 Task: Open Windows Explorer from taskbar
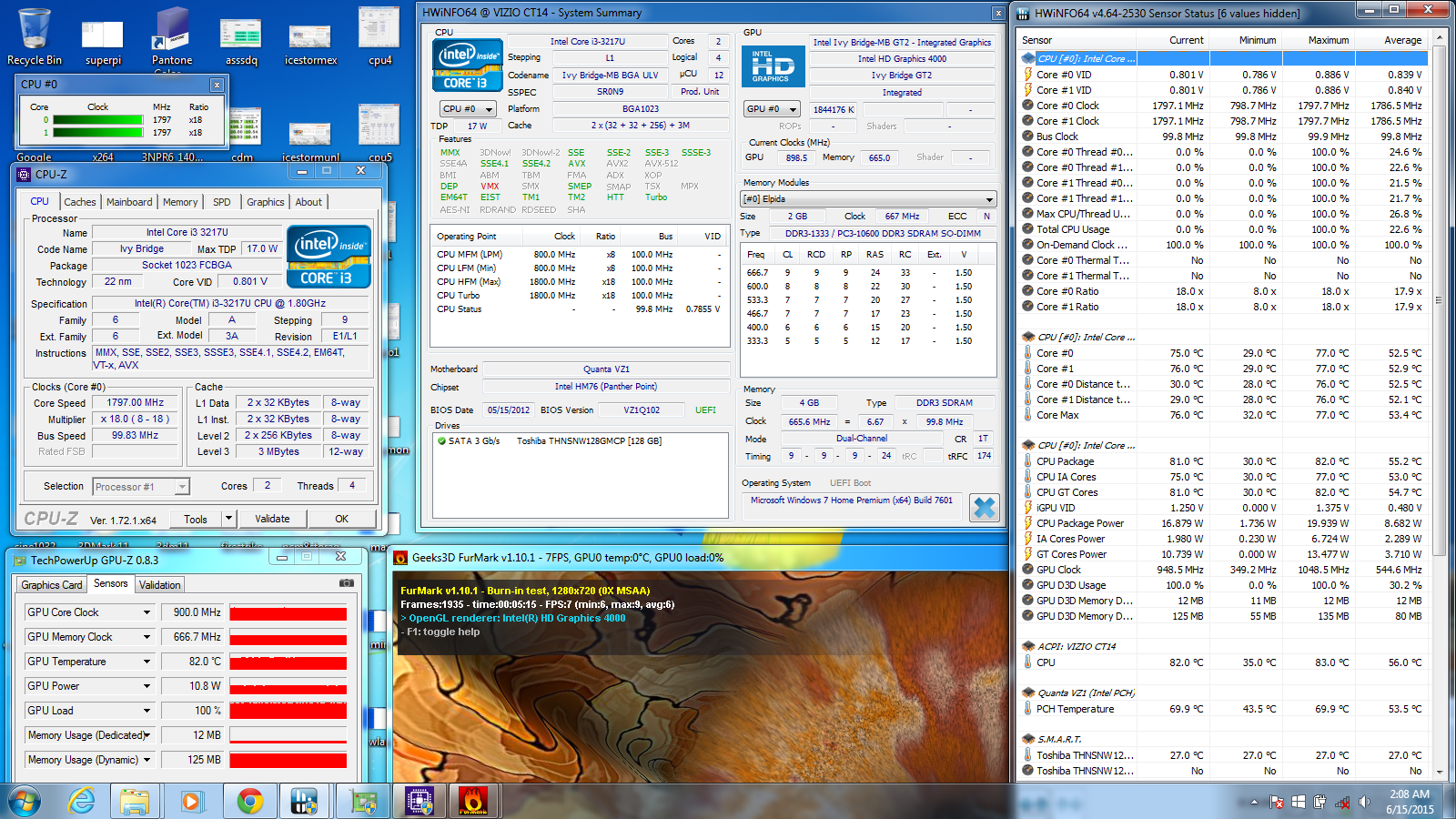135,801
